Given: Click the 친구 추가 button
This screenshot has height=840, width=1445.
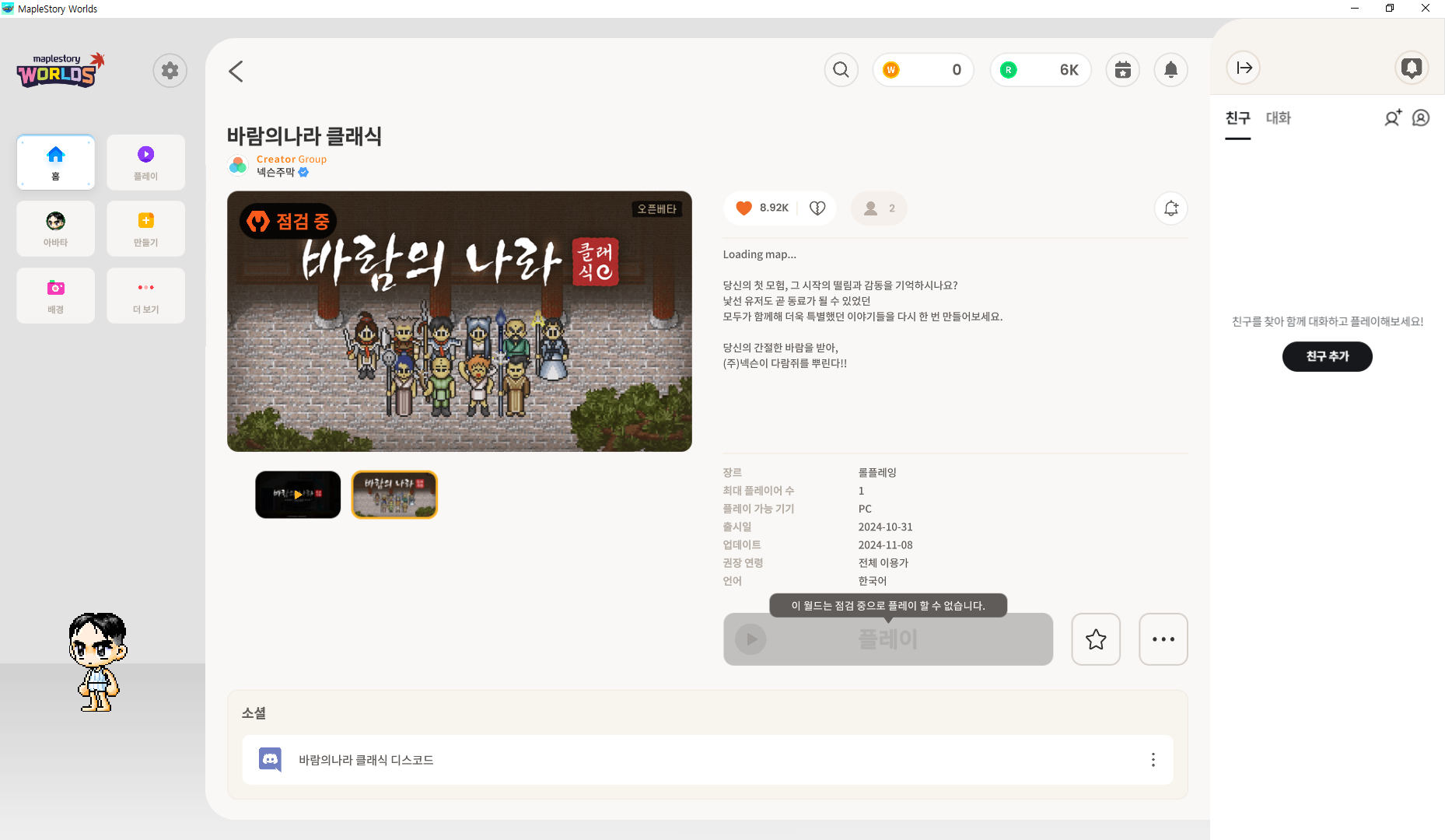Looking at the screenshot, I should [x=1327, y=356].
